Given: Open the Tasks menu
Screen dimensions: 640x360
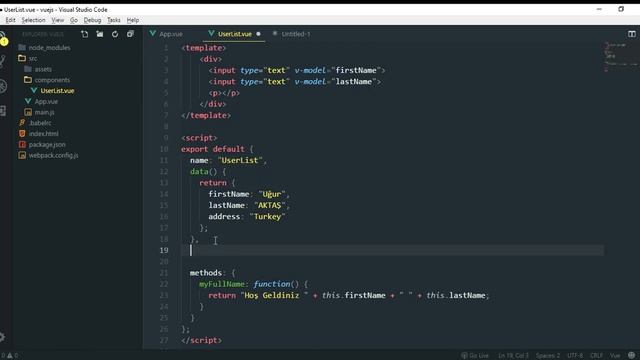Looking at the screenshot, I should [113, 20].
